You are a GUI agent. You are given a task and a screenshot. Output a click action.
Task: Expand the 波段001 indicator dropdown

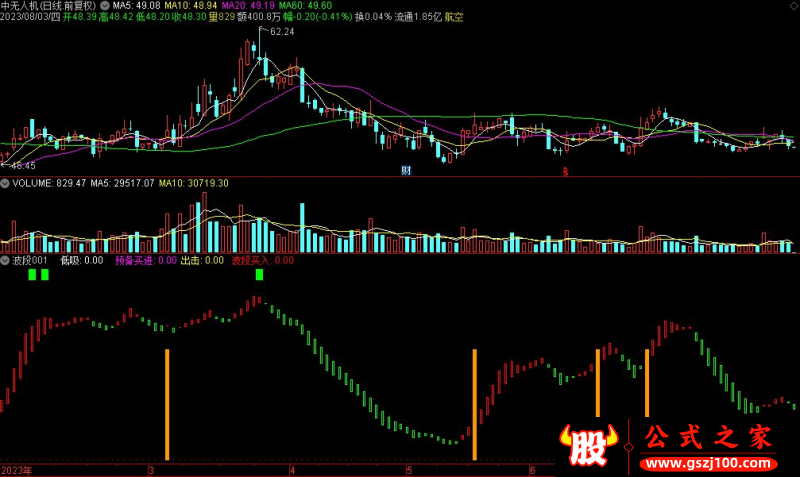coord(5,261)
